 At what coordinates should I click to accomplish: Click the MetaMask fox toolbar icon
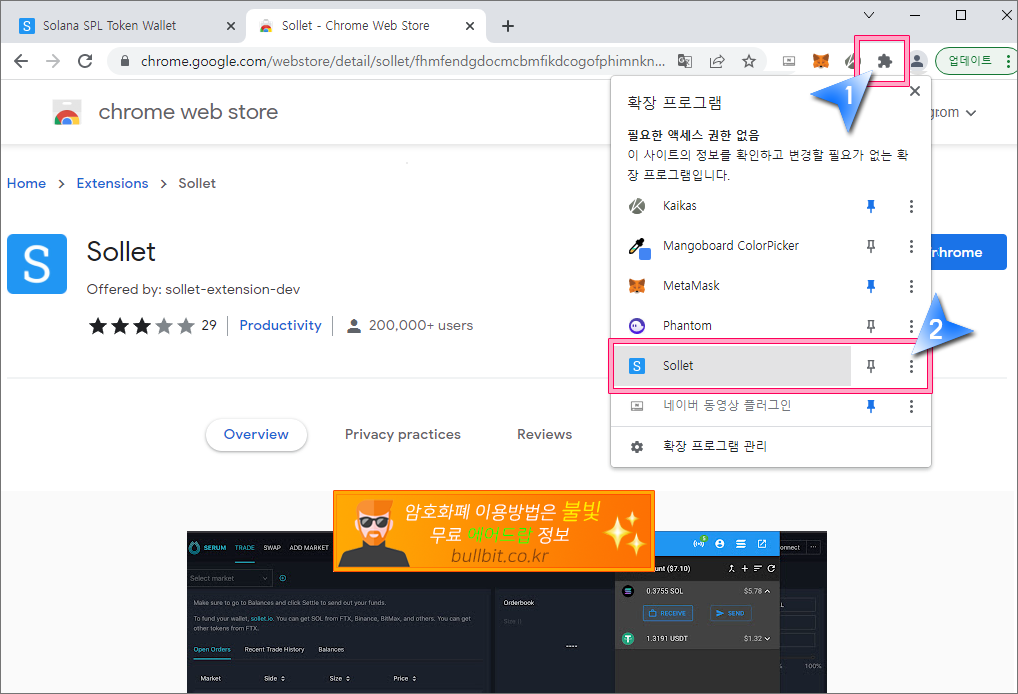coord(821,61)
